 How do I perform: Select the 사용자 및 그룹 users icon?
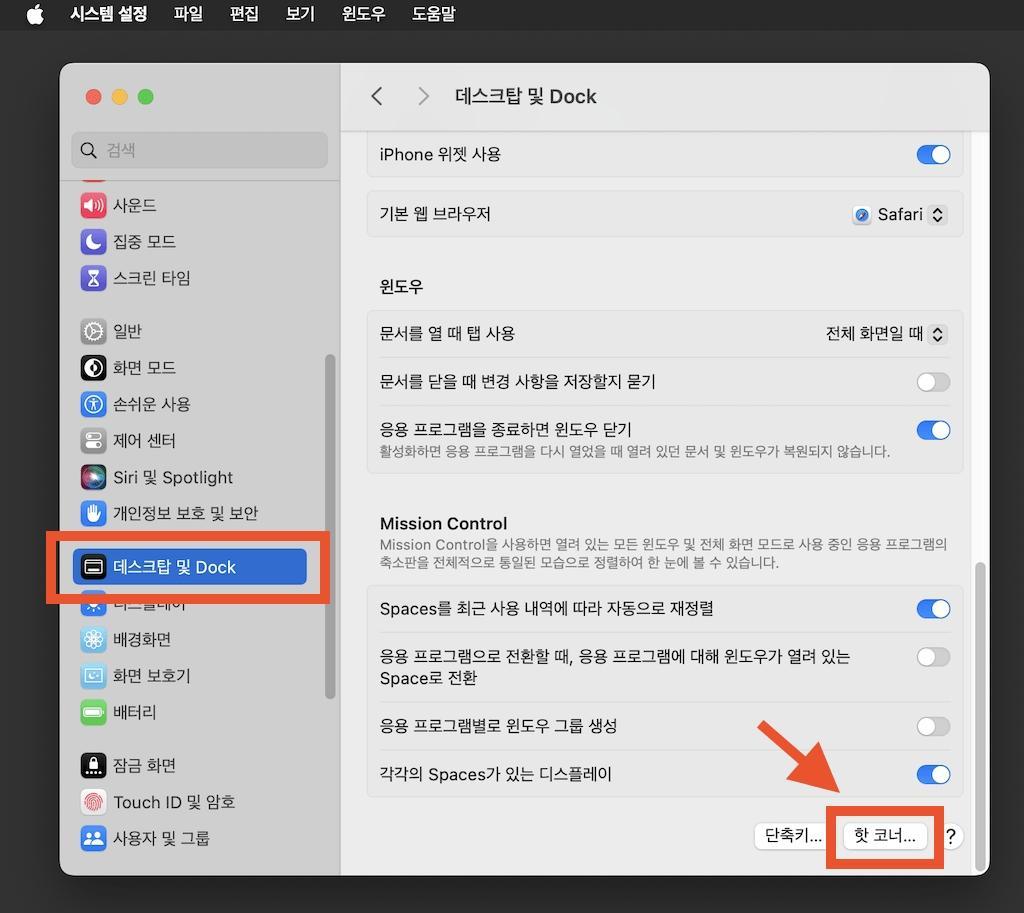pos(93,838)
